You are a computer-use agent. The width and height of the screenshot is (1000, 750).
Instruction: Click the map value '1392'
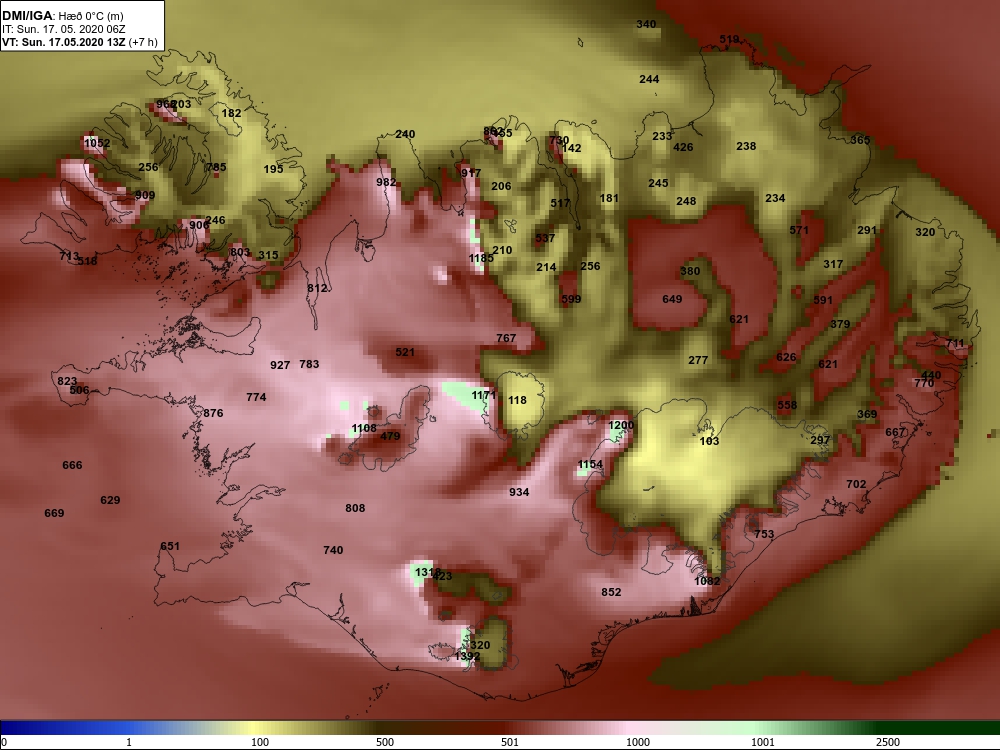[467, 656]
